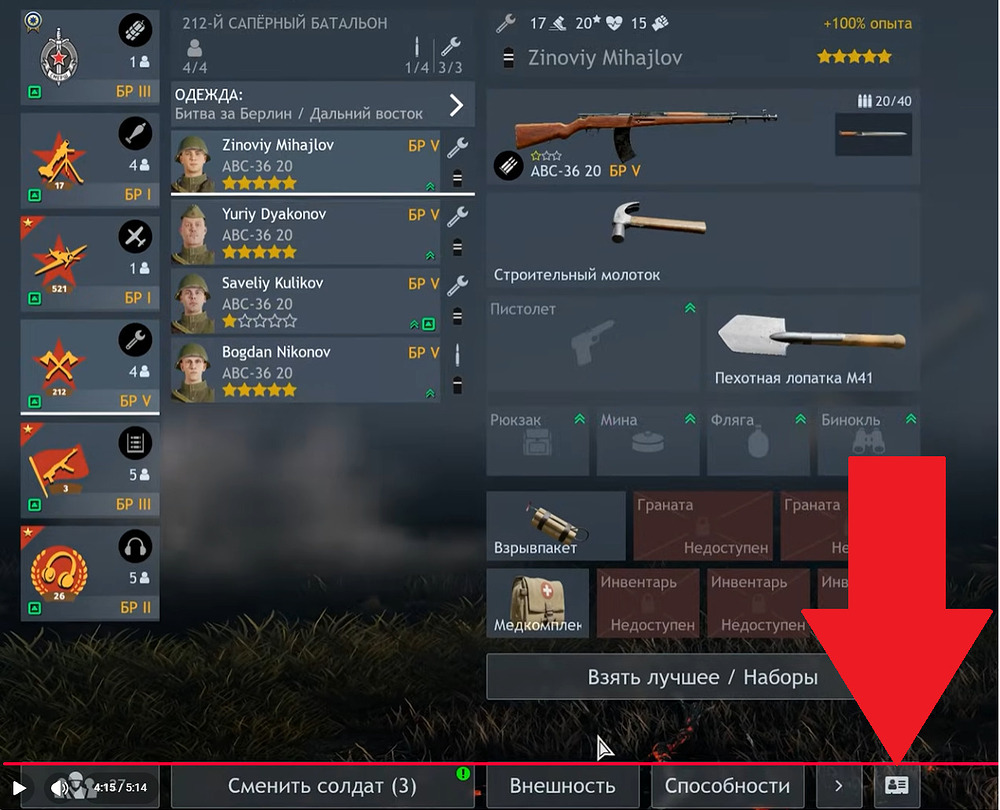Click the Сменить солдат (3) button

coord(322,786)
